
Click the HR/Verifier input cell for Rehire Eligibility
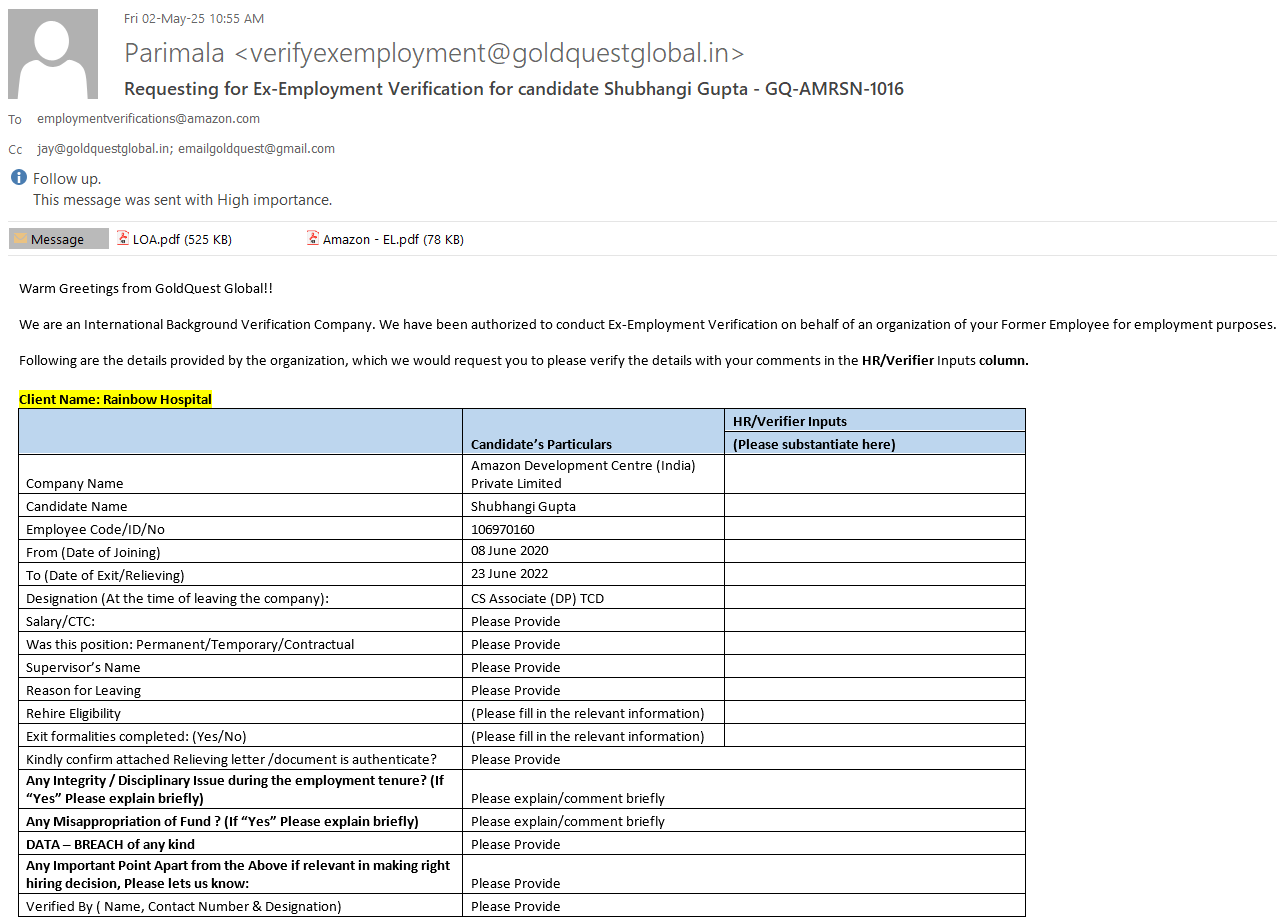(x=874, y=713)
